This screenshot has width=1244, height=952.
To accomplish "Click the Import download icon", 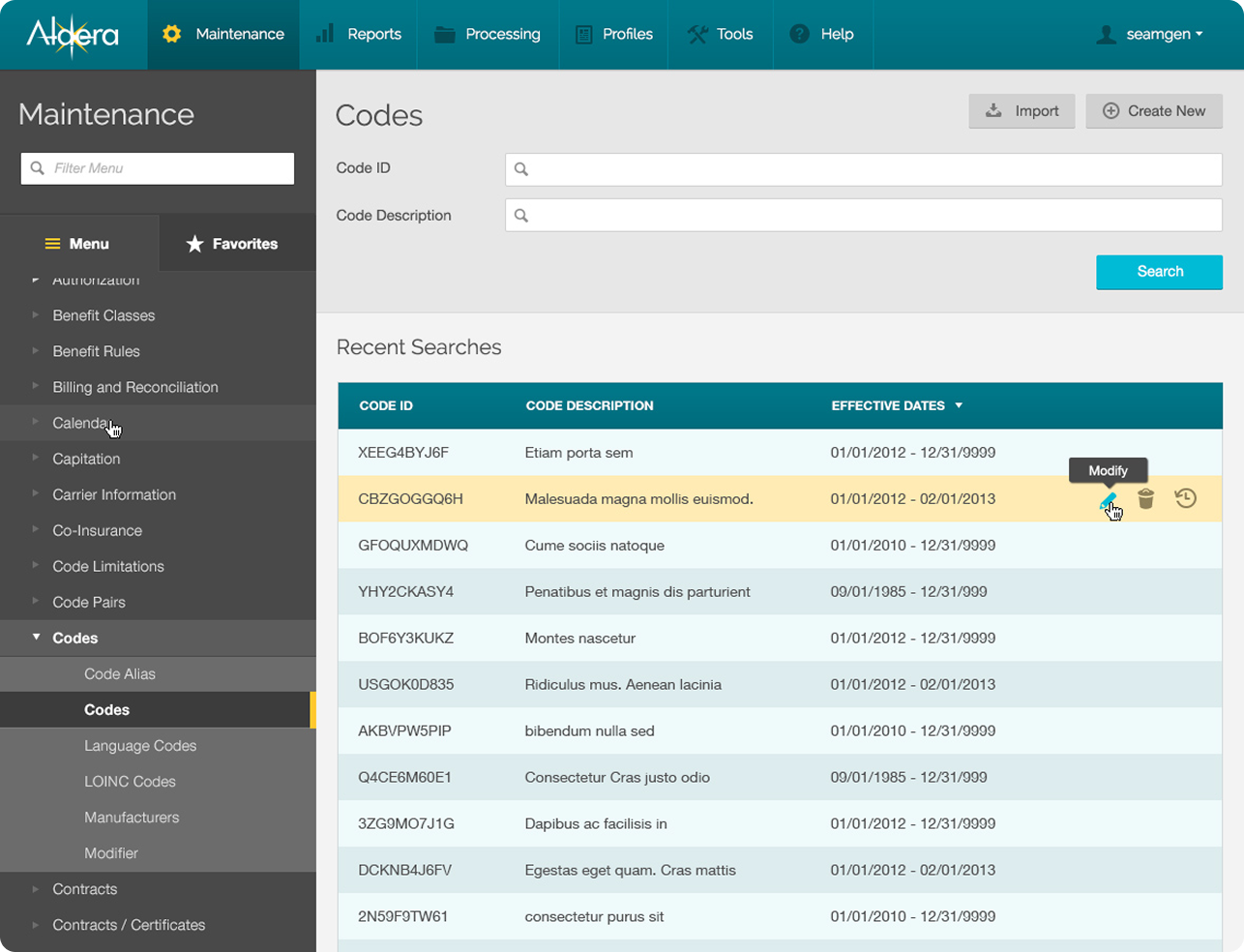I will [x=993, y=111].
